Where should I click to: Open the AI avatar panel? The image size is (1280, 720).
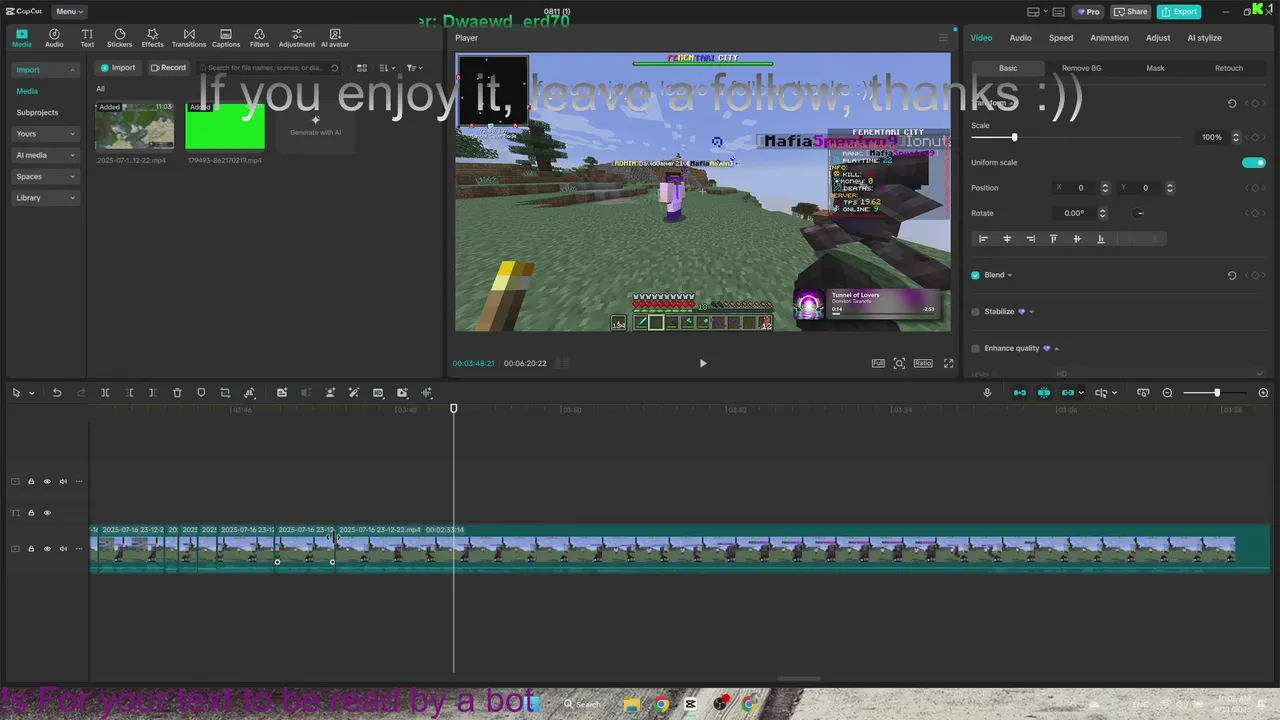point(335,38)
